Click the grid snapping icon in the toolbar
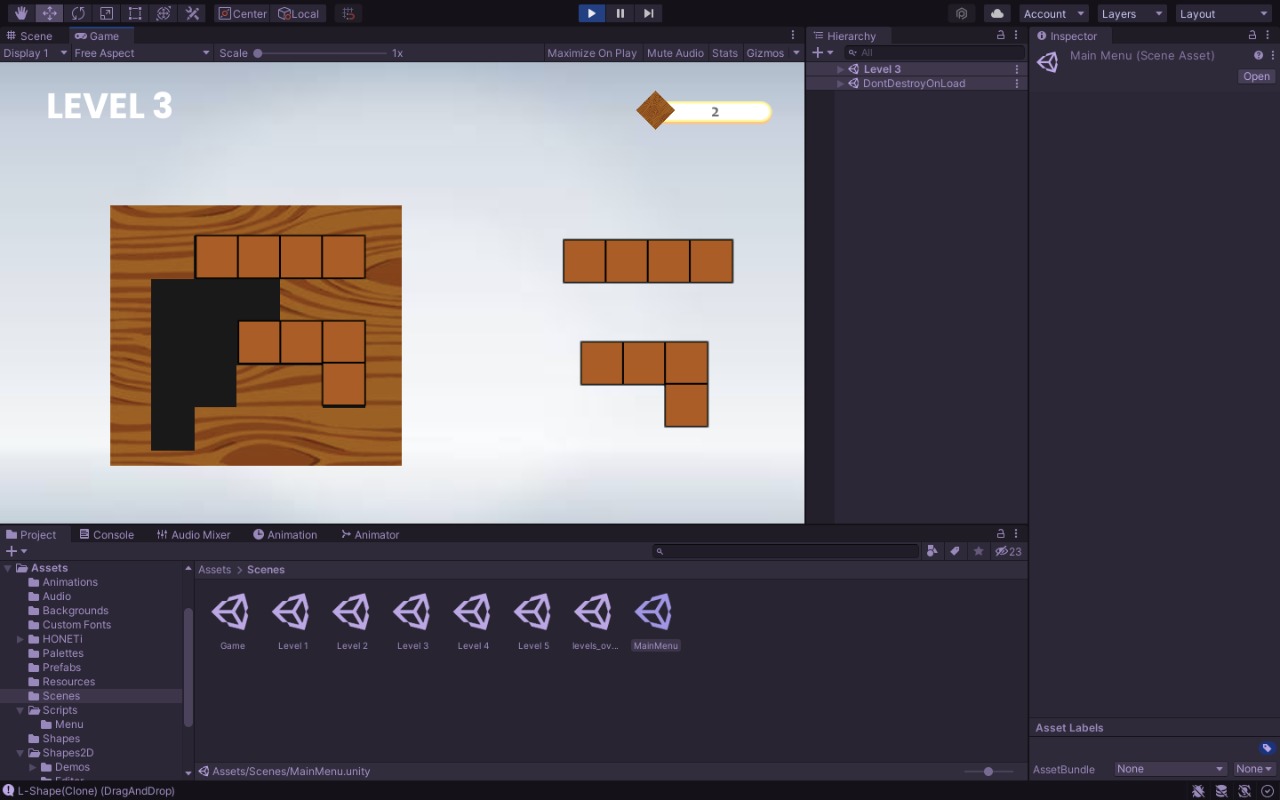The width and height of the screenshot is (1280, 800). [348, 13]
